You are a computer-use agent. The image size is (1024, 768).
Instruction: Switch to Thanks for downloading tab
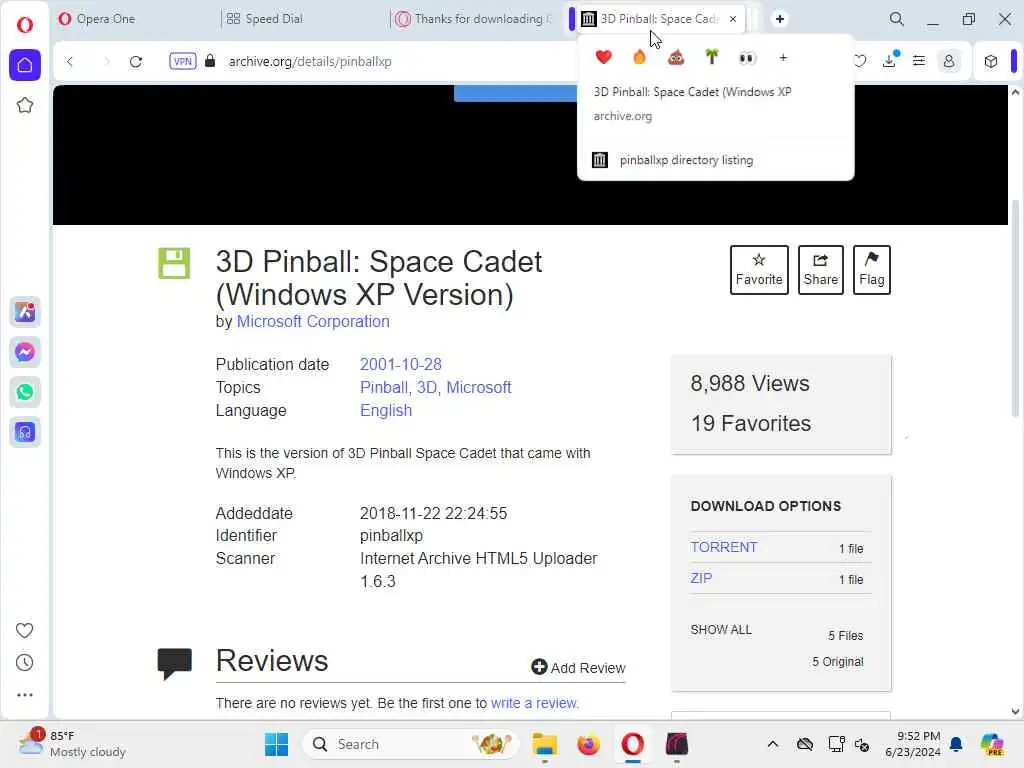[x=475, y=19]
